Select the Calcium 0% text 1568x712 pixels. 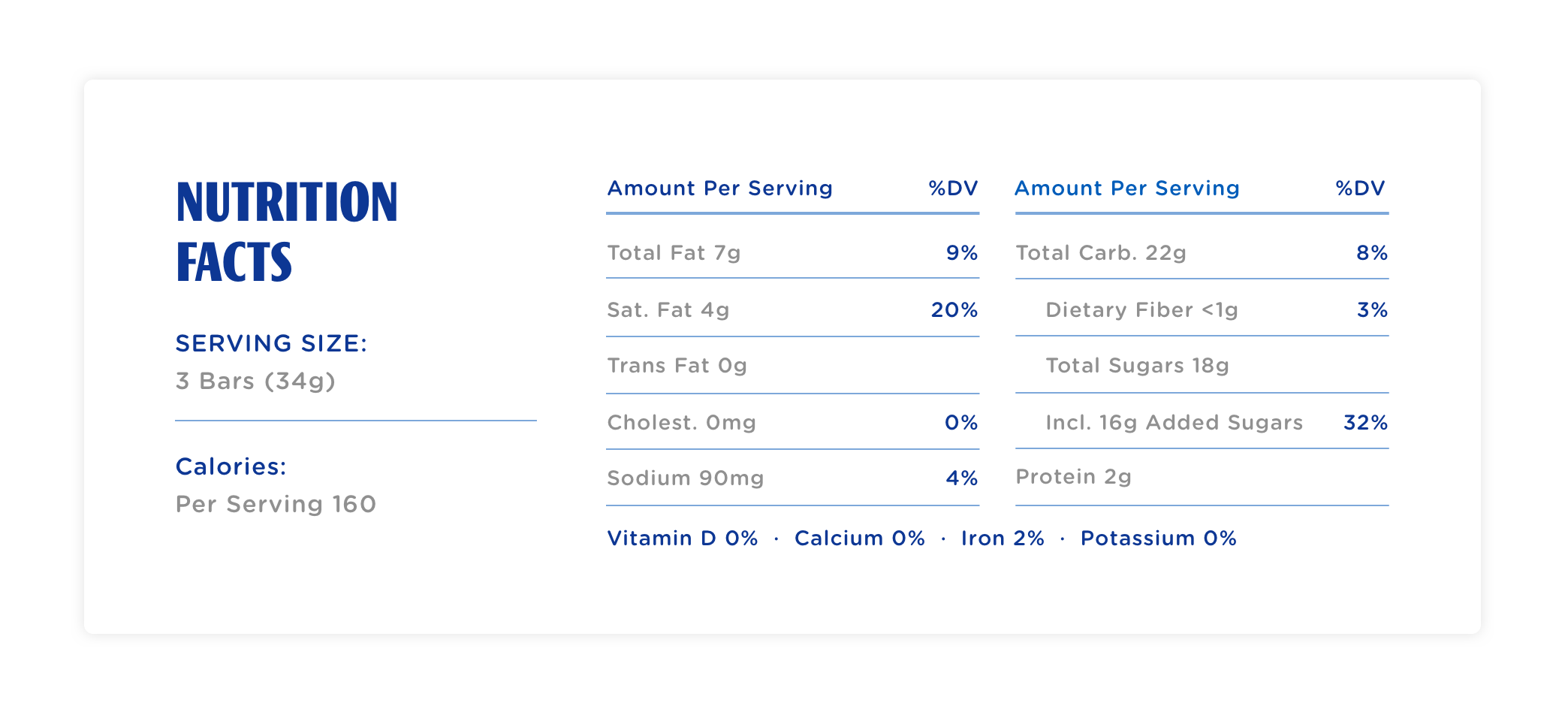tap(859, 539)
